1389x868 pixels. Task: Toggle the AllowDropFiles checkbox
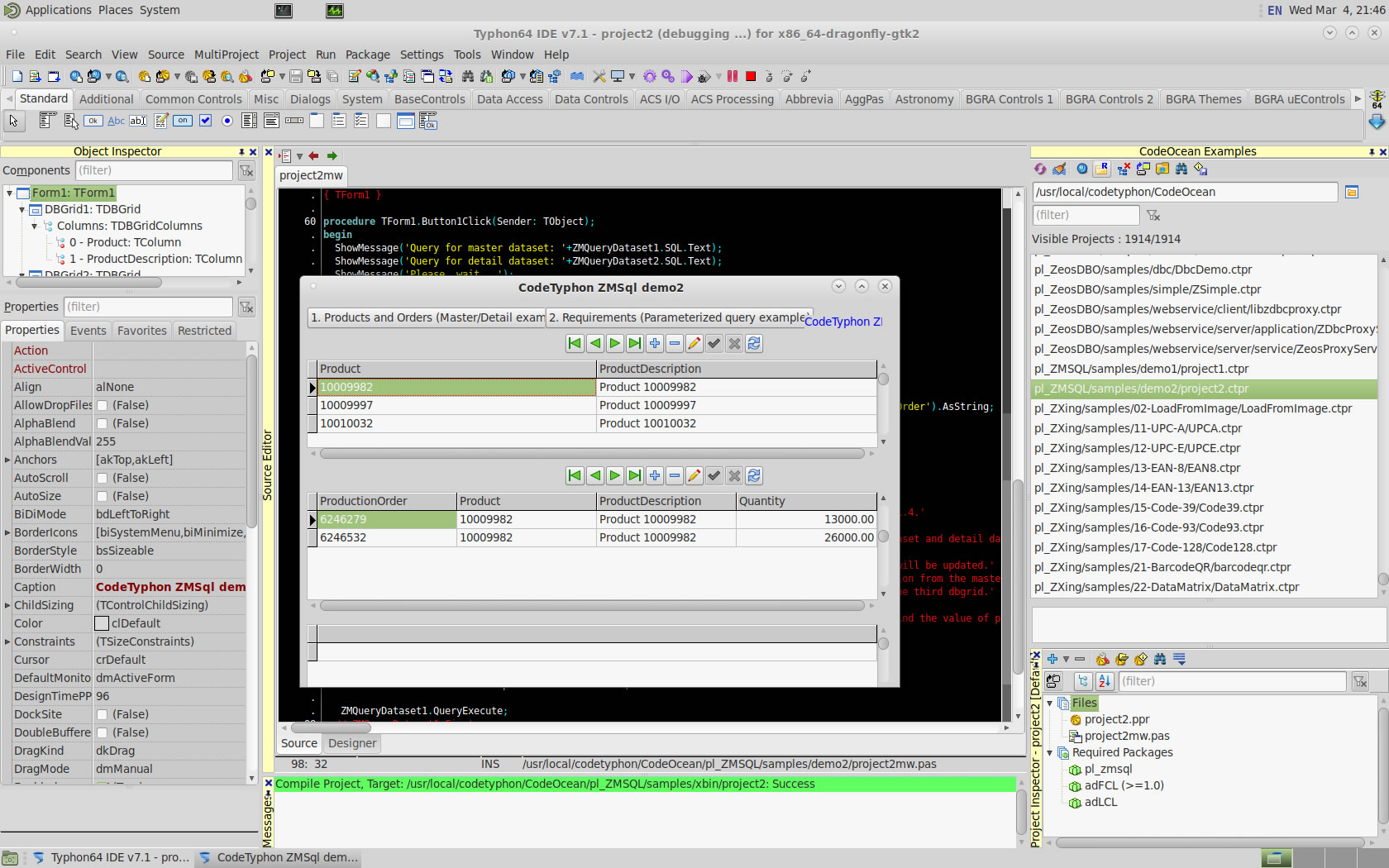[103, 405]
